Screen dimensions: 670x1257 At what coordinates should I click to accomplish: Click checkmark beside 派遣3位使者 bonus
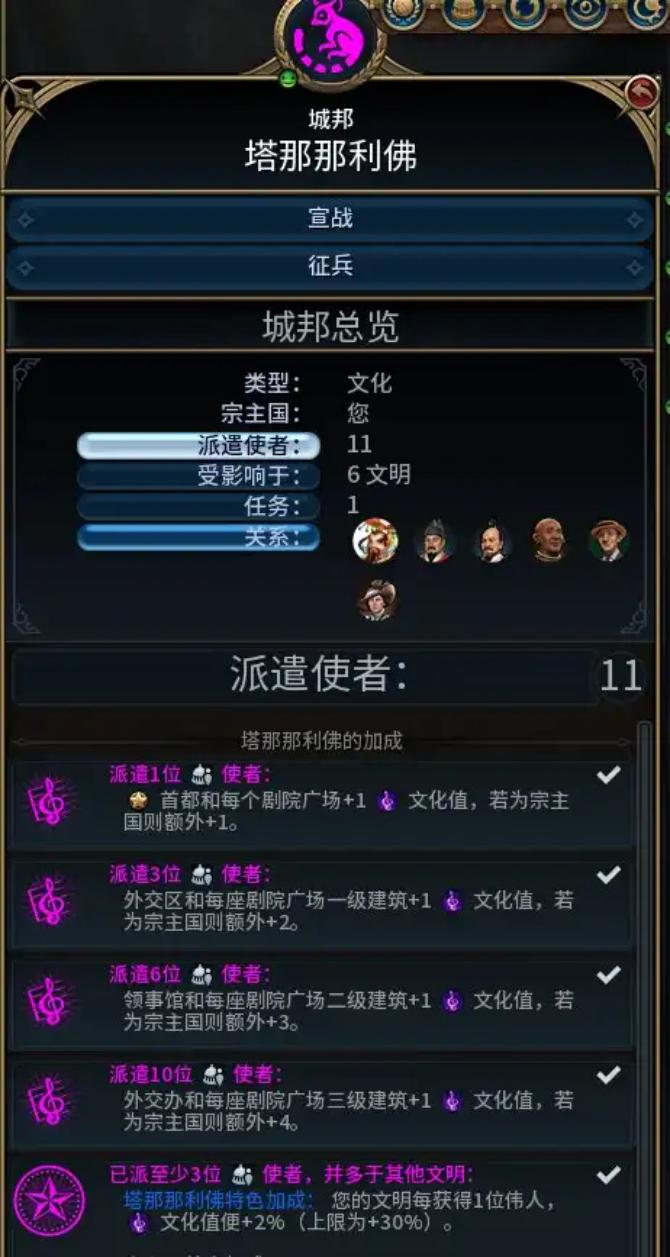[608, 875]
